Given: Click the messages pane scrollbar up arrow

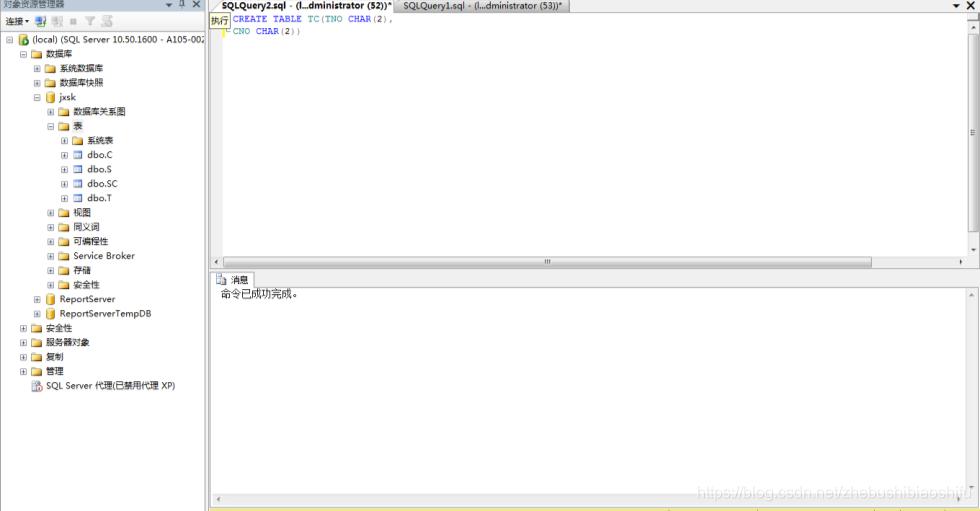Looking at the screenshot, I should coord(972,295).
